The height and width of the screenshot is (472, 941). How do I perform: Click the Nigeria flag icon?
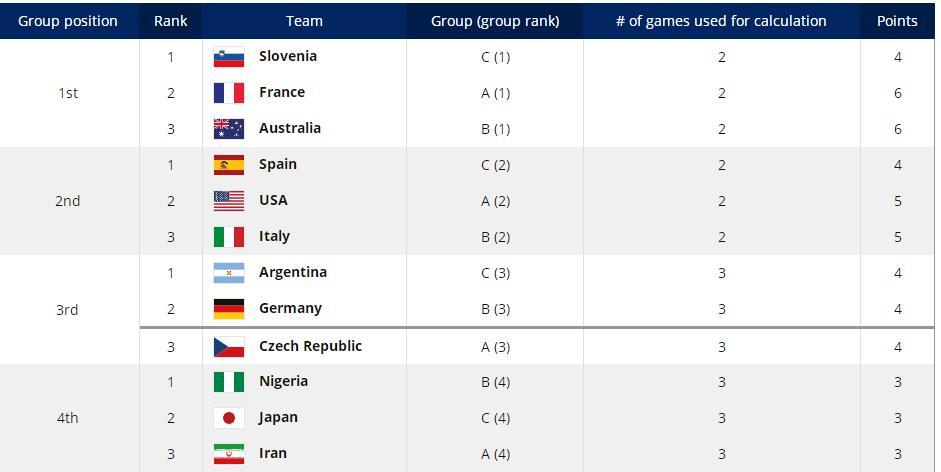(229, 382)
